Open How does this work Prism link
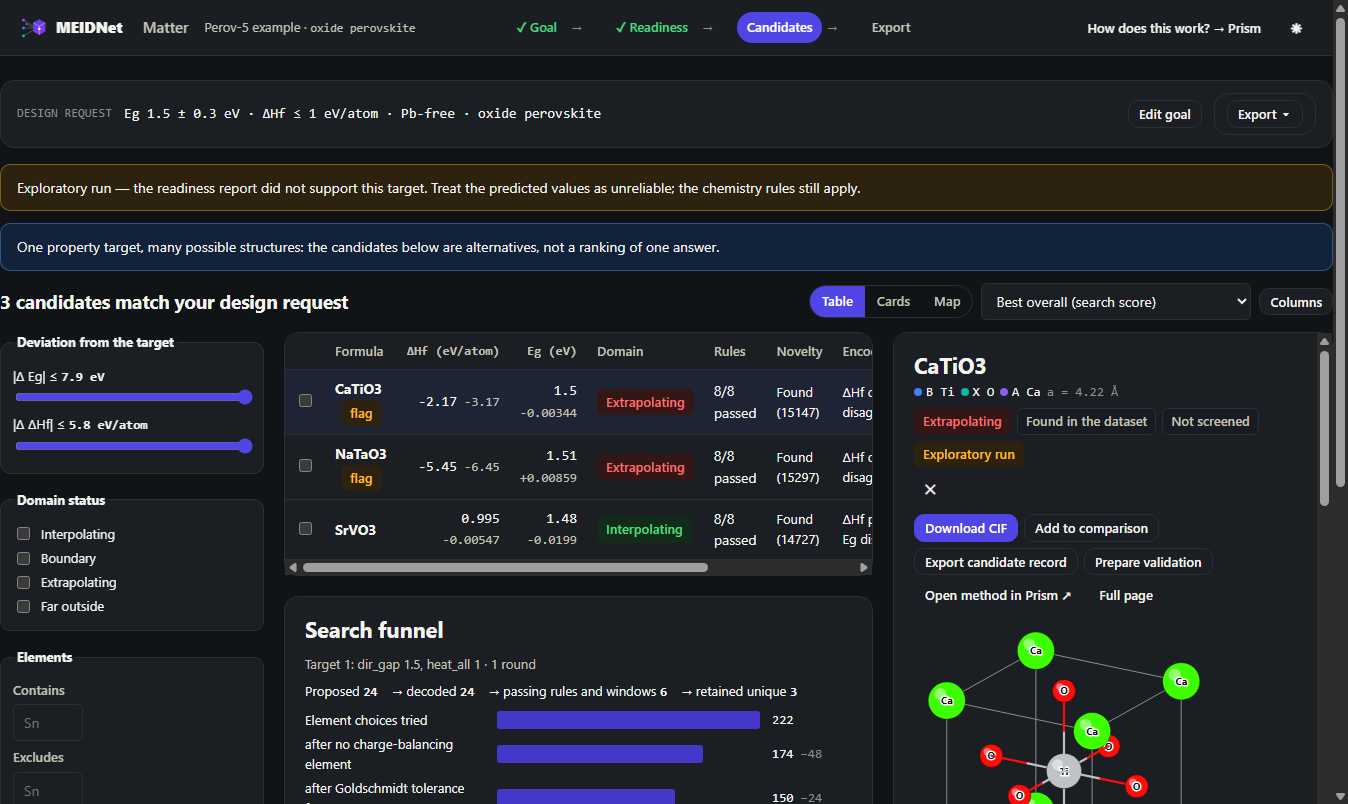The height and width of the screenshot is (804, 1348). pos(1174,28)
